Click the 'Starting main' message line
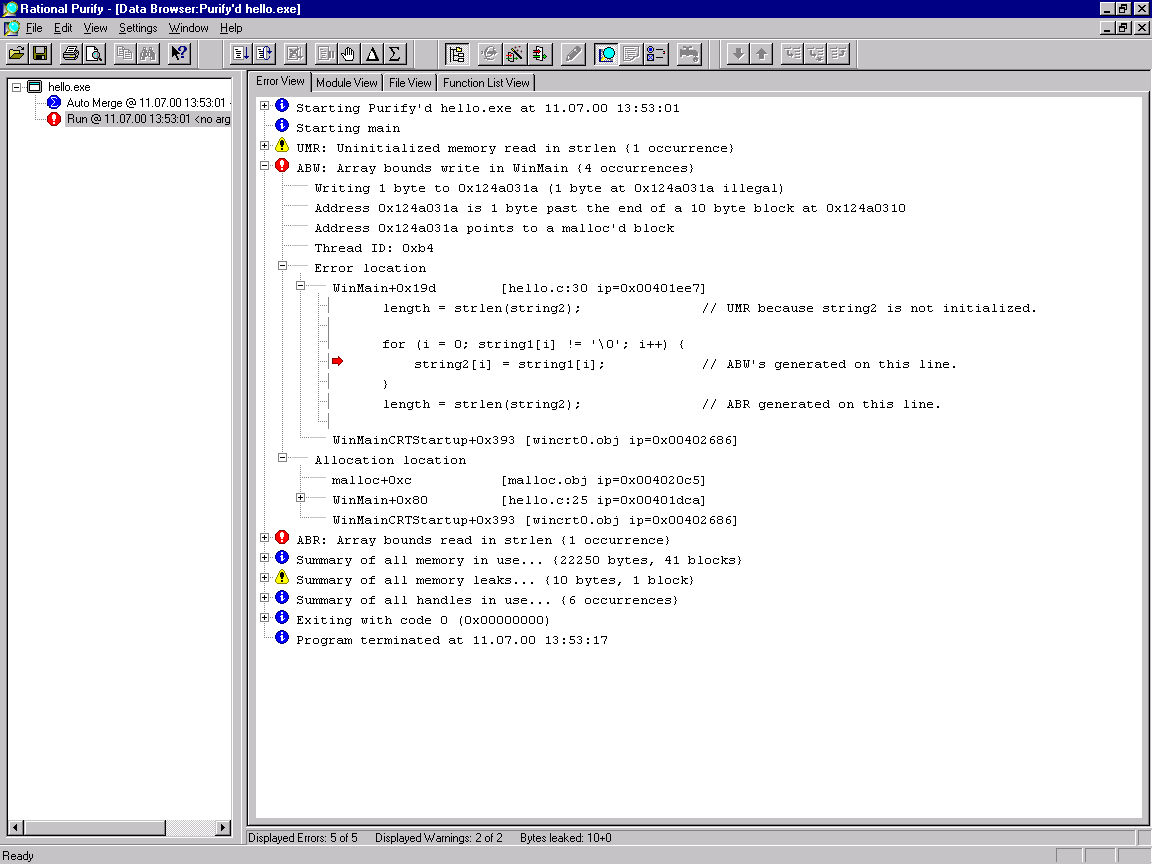Viewport: 1152px width, 864px height. pyautogui.click(x=348, y=128)
